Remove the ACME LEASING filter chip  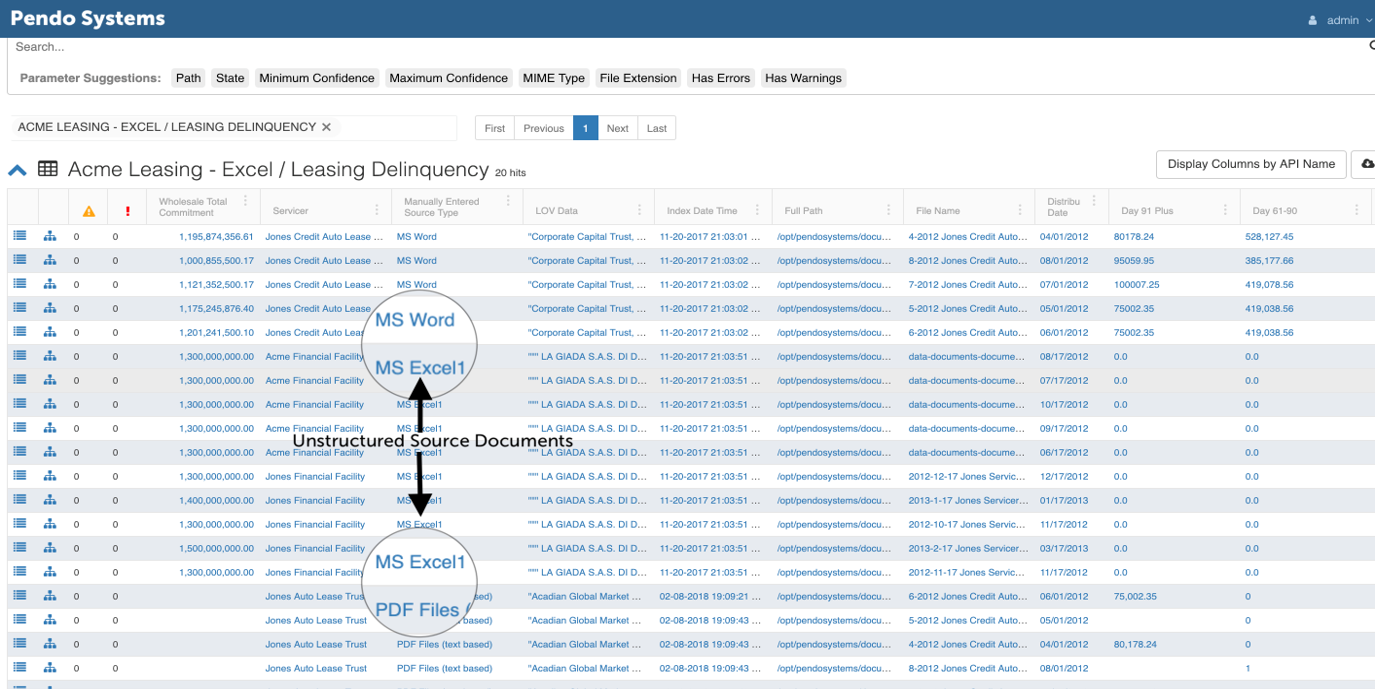pyautogui.click(x=326, y=127)
